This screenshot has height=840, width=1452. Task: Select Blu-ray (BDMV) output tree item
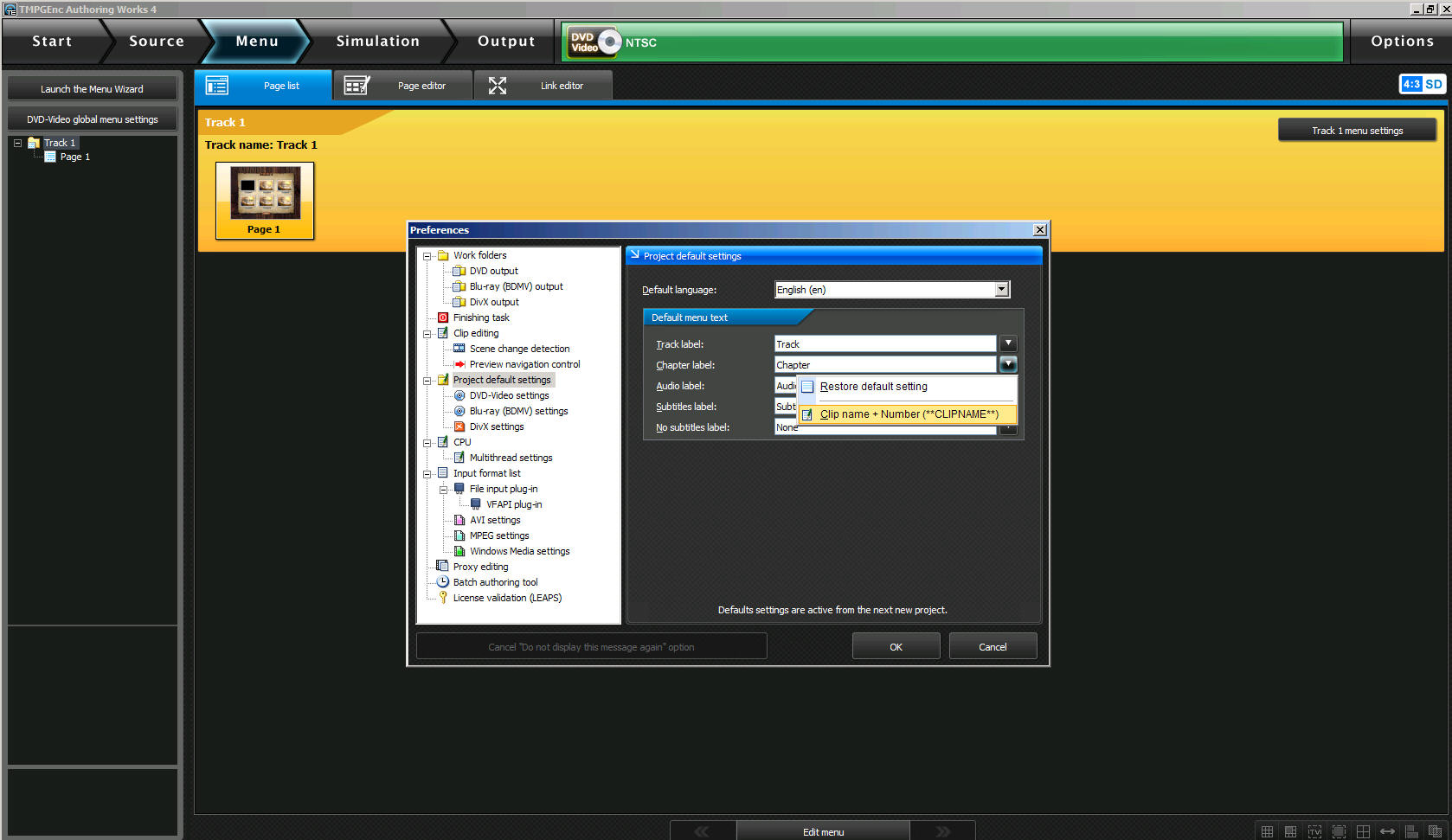click(516, 286)
